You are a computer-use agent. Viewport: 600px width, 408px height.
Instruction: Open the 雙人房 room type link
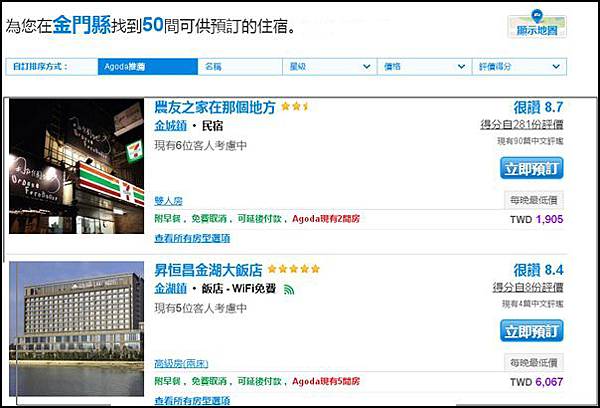(168, 201)
